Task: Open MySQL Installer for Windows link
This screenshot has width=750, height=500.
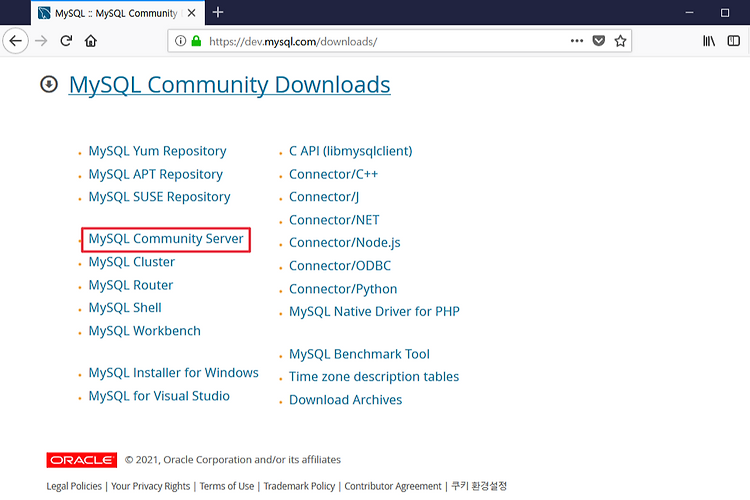Action: pos(174,373)
